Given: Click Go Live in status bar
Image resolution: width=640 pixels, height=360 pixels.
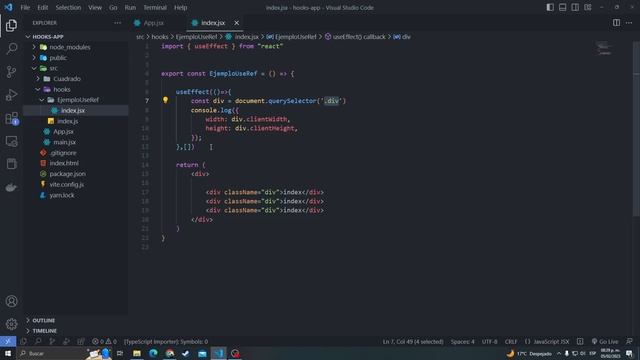Looking at the screenshot, I should coord(605,342).
